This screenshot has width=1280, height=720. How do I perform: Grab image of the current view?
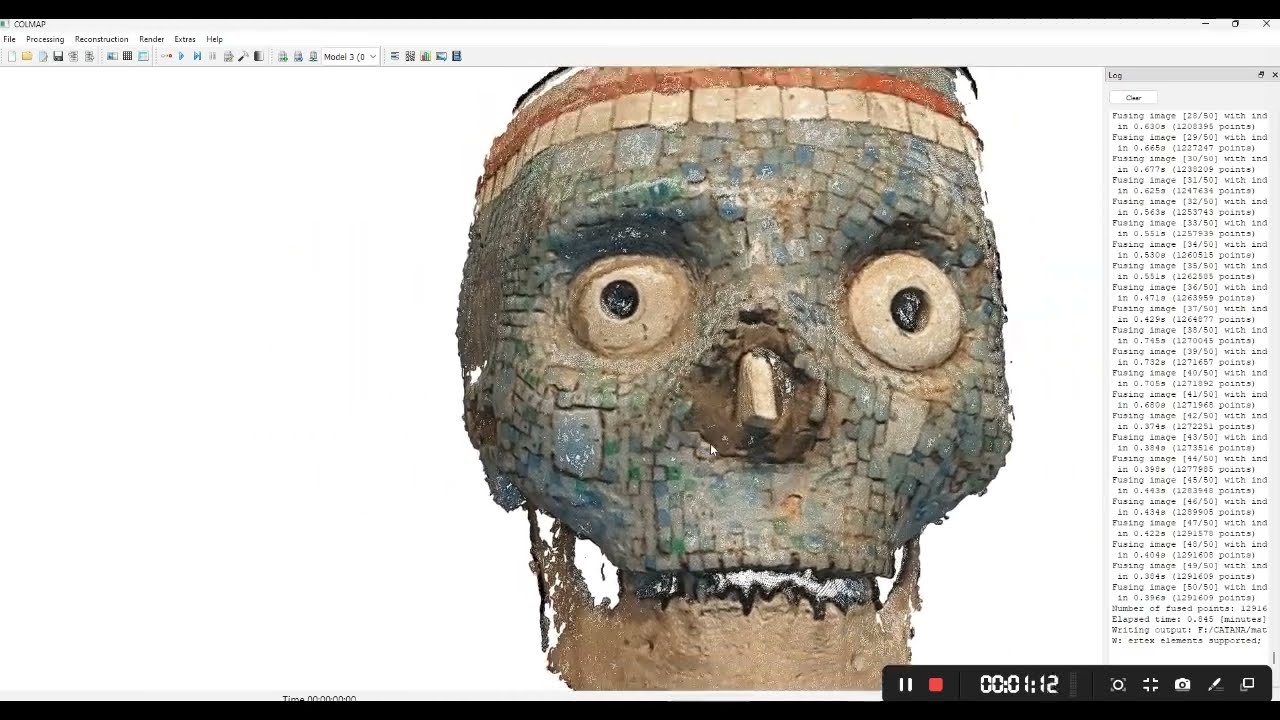pyautogui.click(x=441, y=57)
